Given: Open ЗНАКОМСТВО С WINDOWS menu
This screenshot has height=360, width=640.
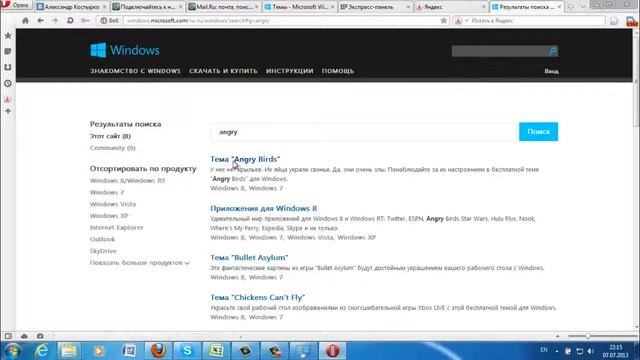Looking at the screenshot, I should pos(135,71).
